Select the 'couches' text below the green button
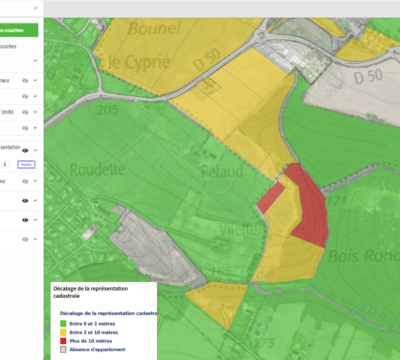 (8, 46)
